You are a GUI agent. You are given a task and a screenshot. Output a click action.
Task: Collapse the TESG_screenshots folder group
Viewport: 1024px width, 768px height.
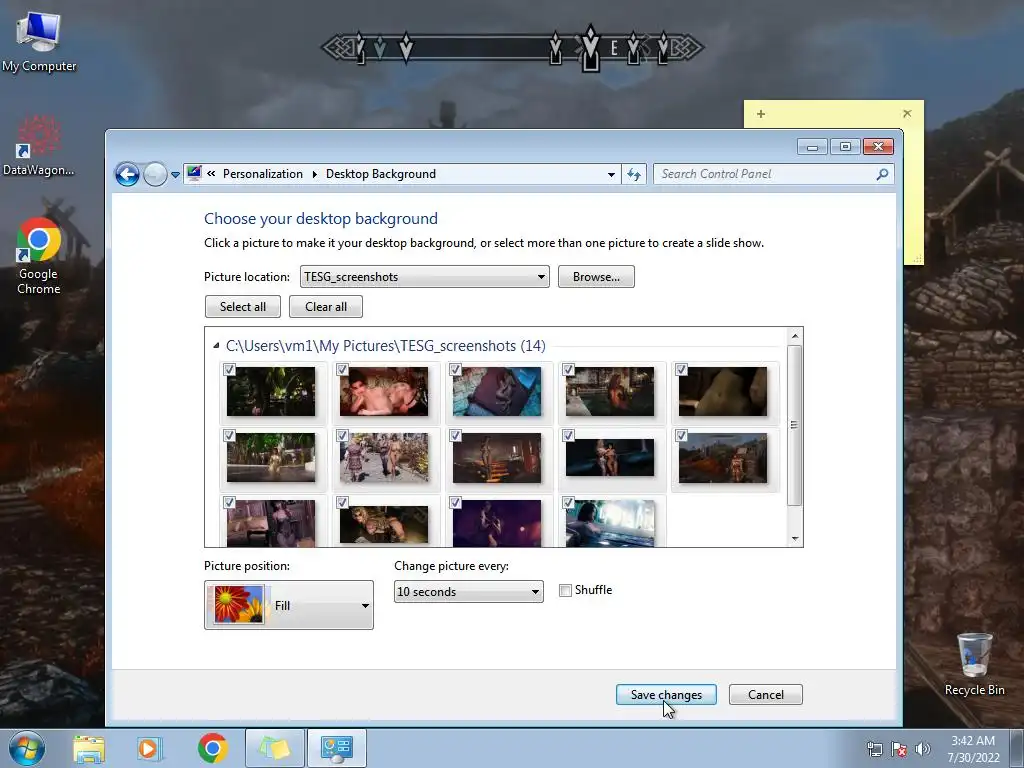pyautogui.click(x=216, y=345)
